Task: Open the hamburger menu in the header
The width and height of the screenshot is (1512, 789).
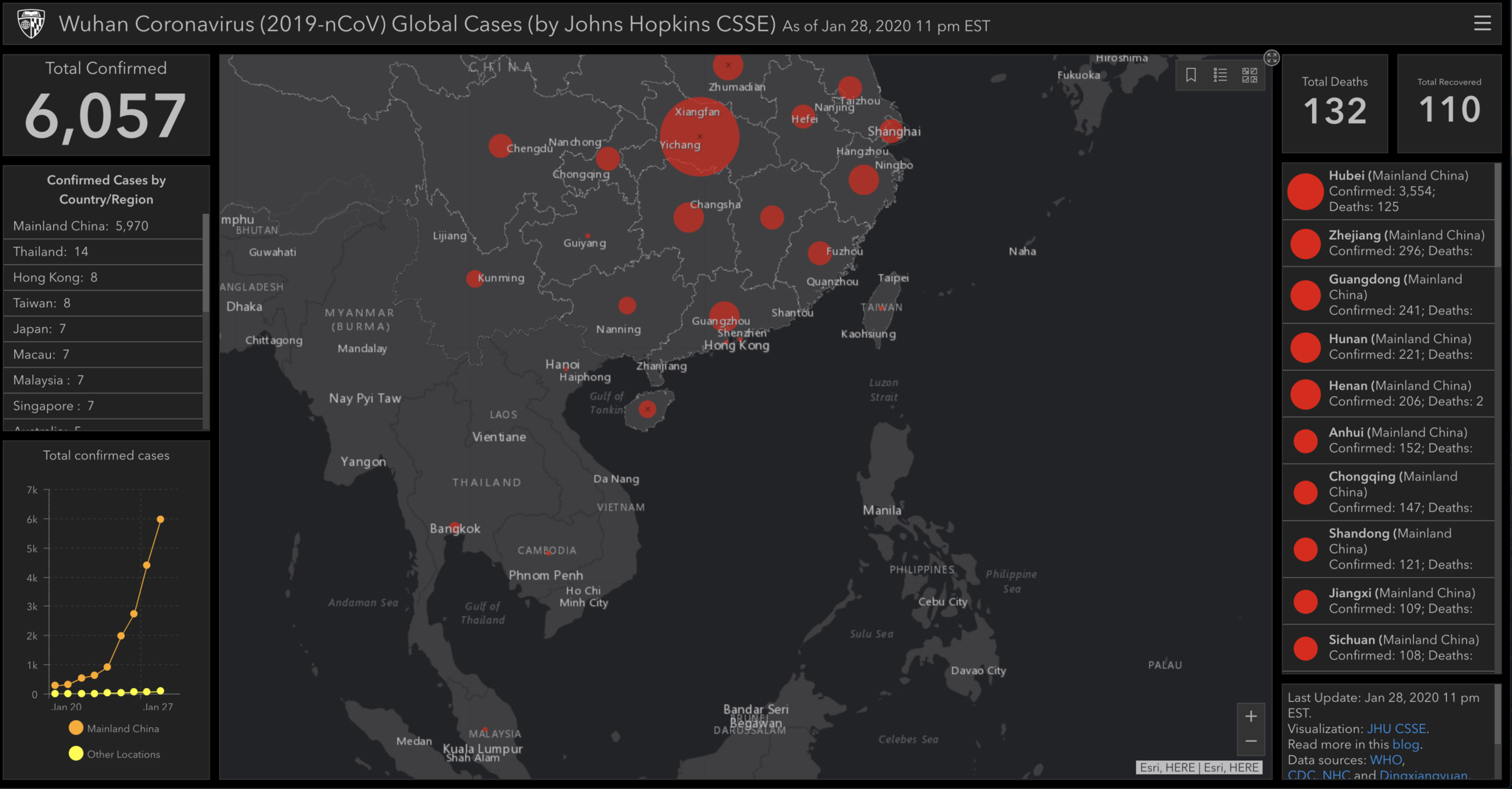Action: click(x=1482, y=24)
